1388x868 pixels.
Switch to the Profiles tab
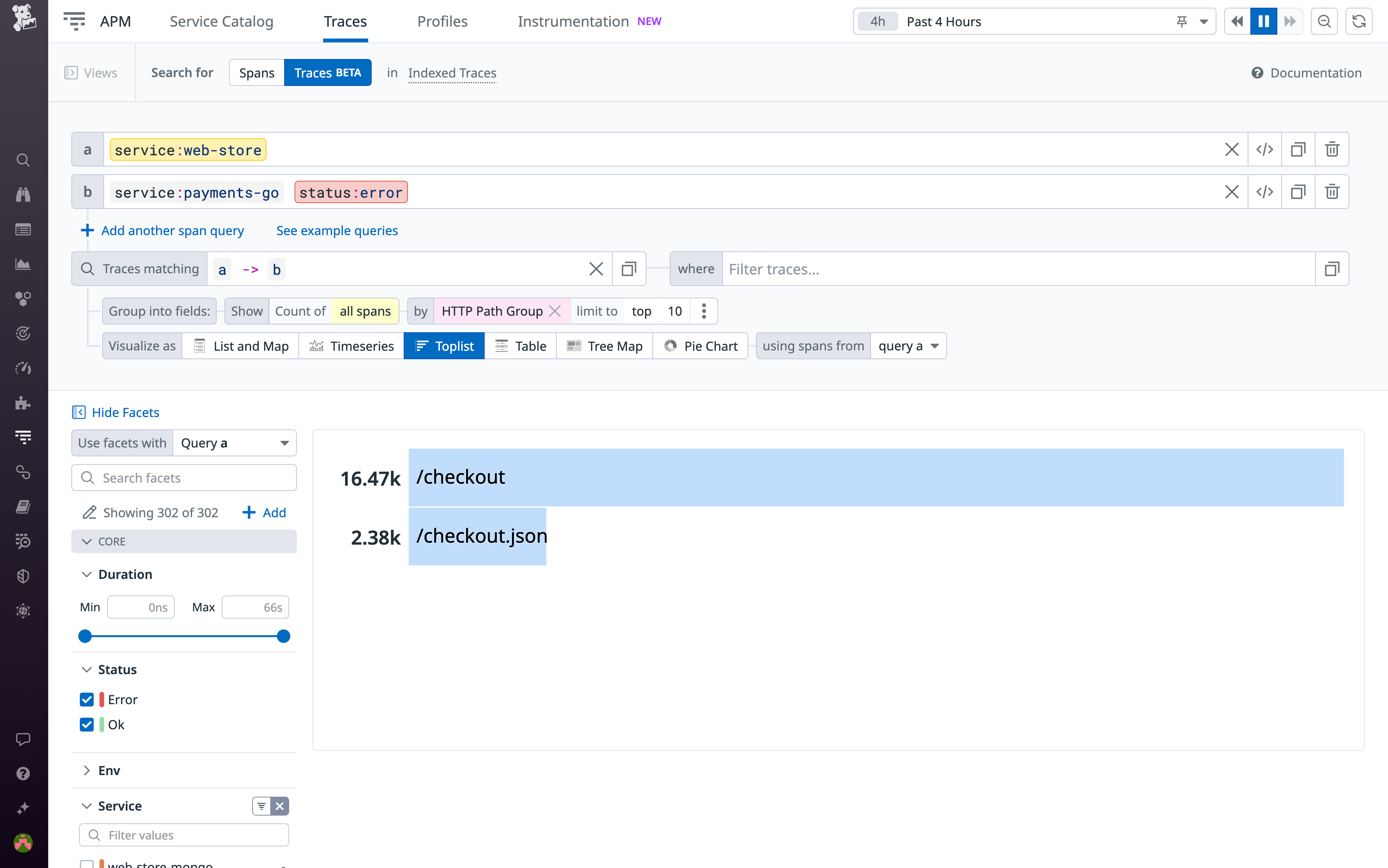point(442,21)
